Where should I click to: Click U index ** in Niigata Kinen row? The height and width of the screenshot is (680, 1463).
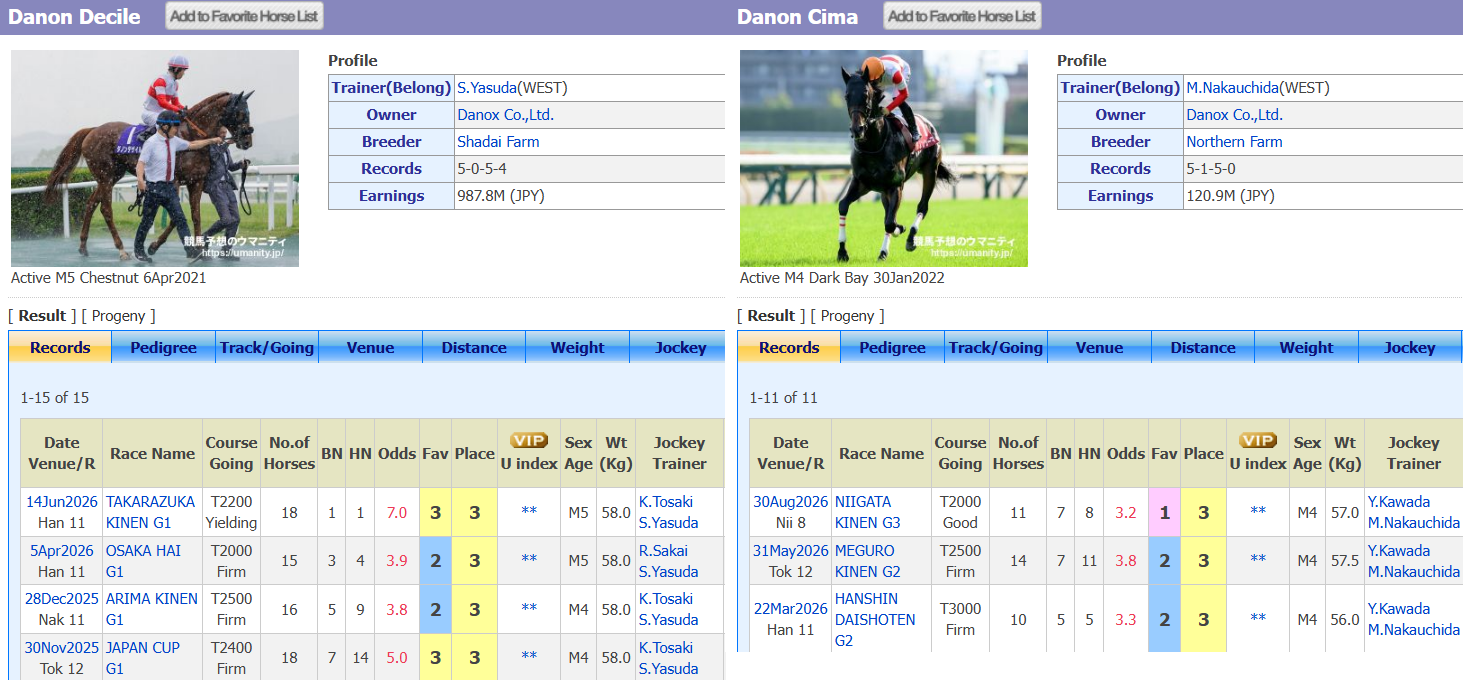[x=1258, y=512]
